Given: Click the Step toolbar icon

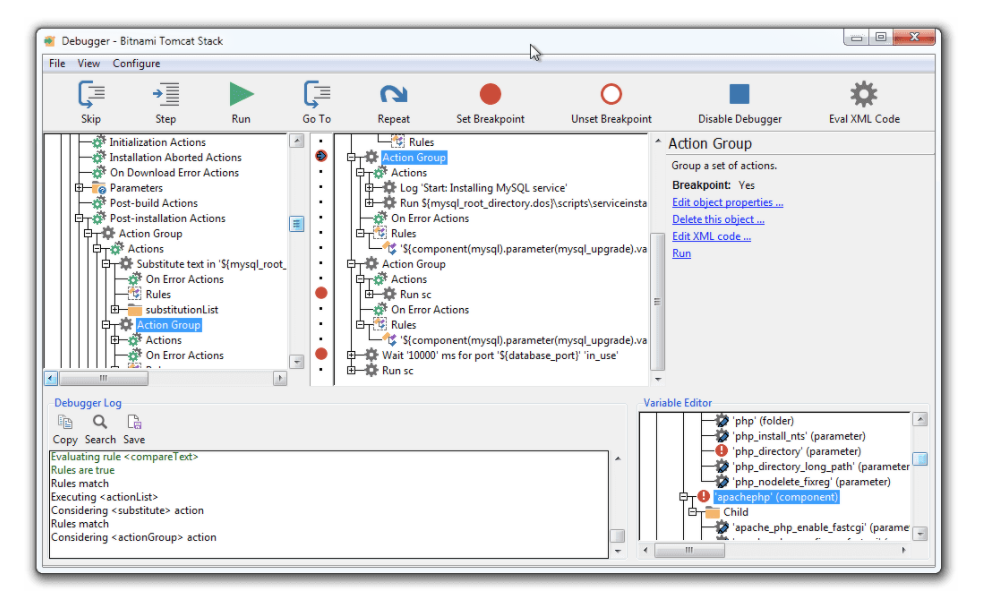Looking at the screenshot, I should click(166, 95).
